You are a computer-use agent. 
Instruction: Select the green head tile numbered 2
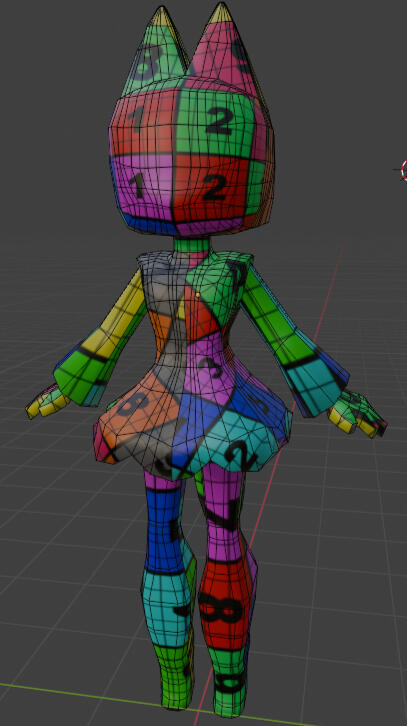tap(216, 120)
